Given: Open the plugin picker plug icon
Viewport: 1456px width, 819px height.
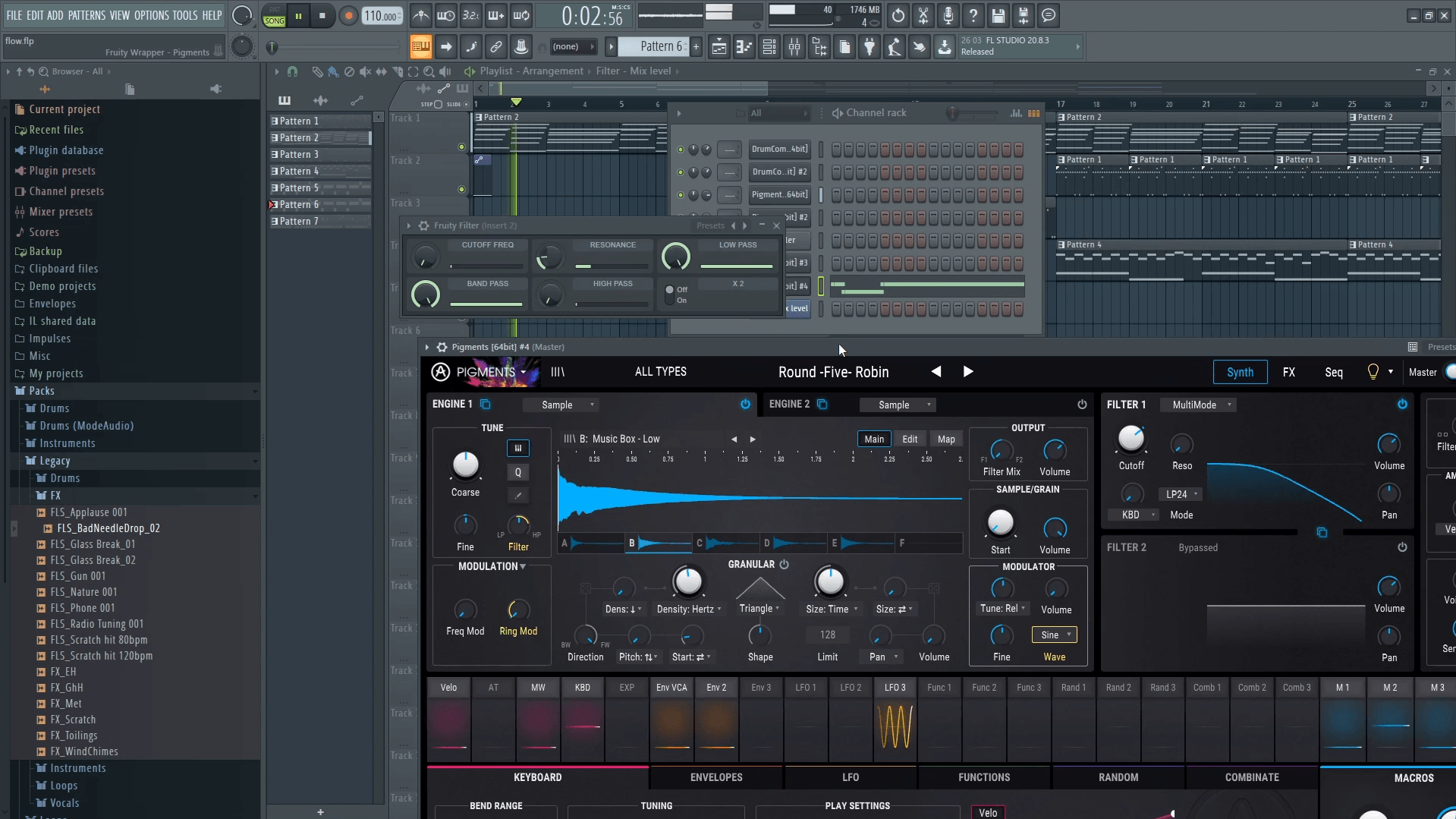Looking at the screenshot, I should pyautogui.click(x=870, y=47).
